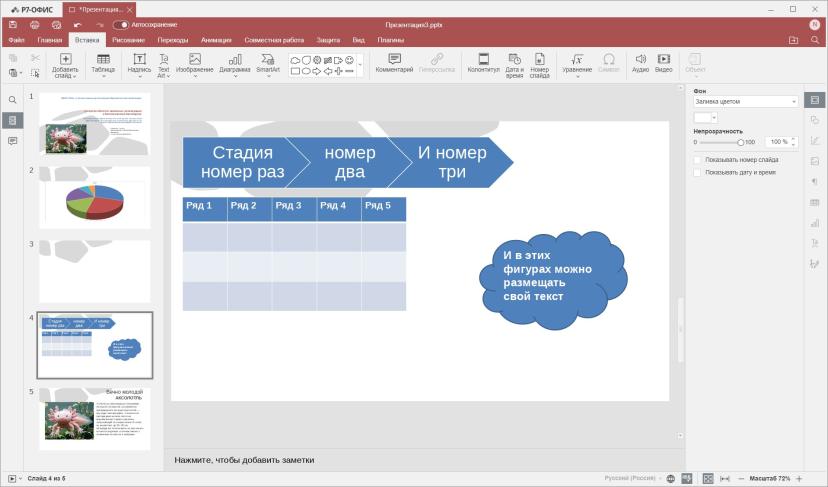The width and height of the screenshot is (828, 487).
Task: Open comments panel in left sidebar
Action: click(13, 141)
